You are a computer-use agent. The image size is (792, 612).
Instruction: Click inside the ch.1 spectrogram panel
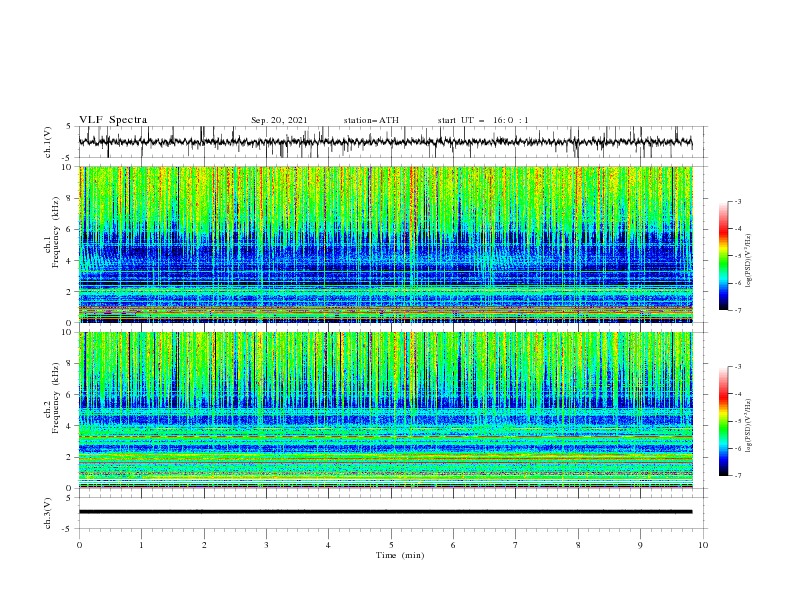point(386,244)
